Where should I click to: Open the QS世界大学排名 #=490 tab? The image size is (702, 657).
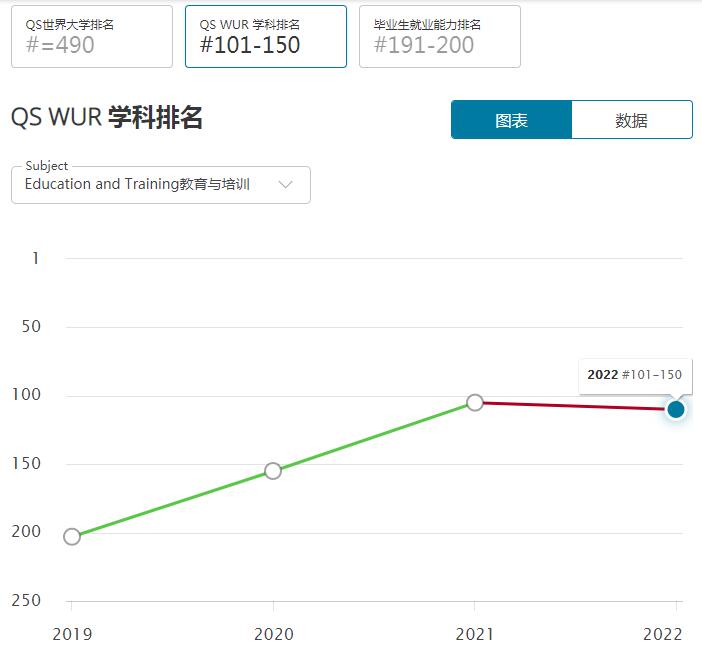pos(91,36)
